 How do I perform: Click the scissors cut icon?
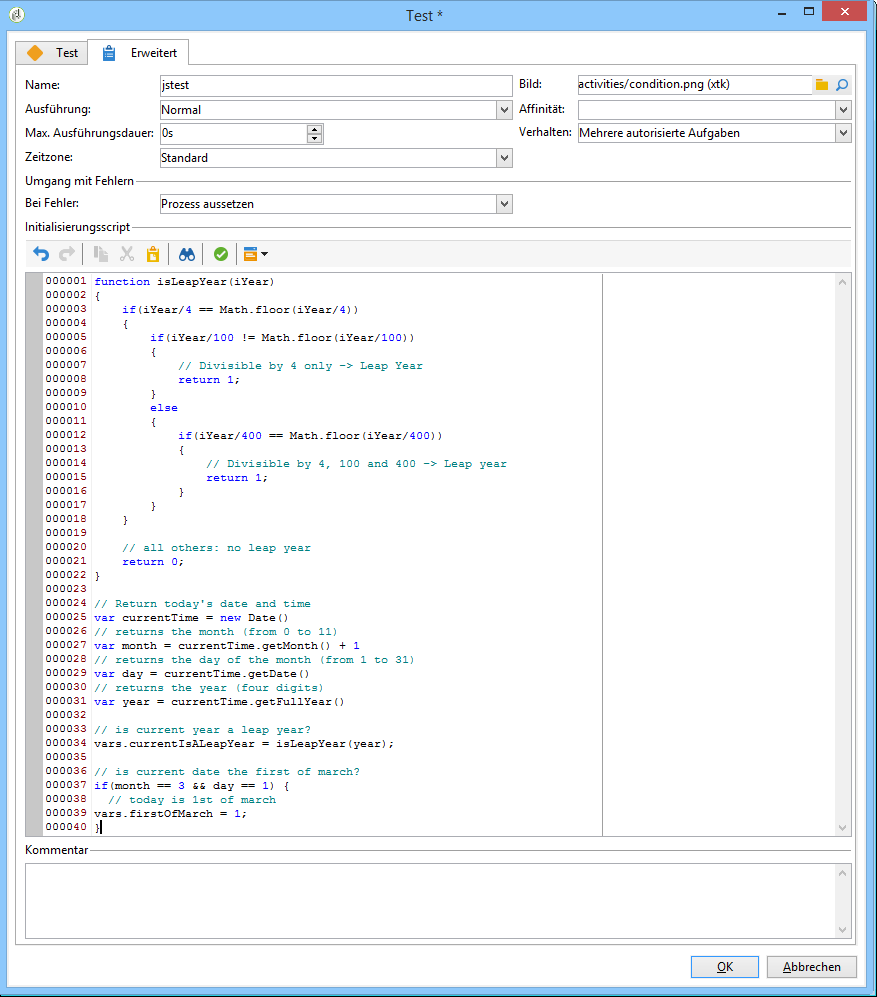coord(127,254)
